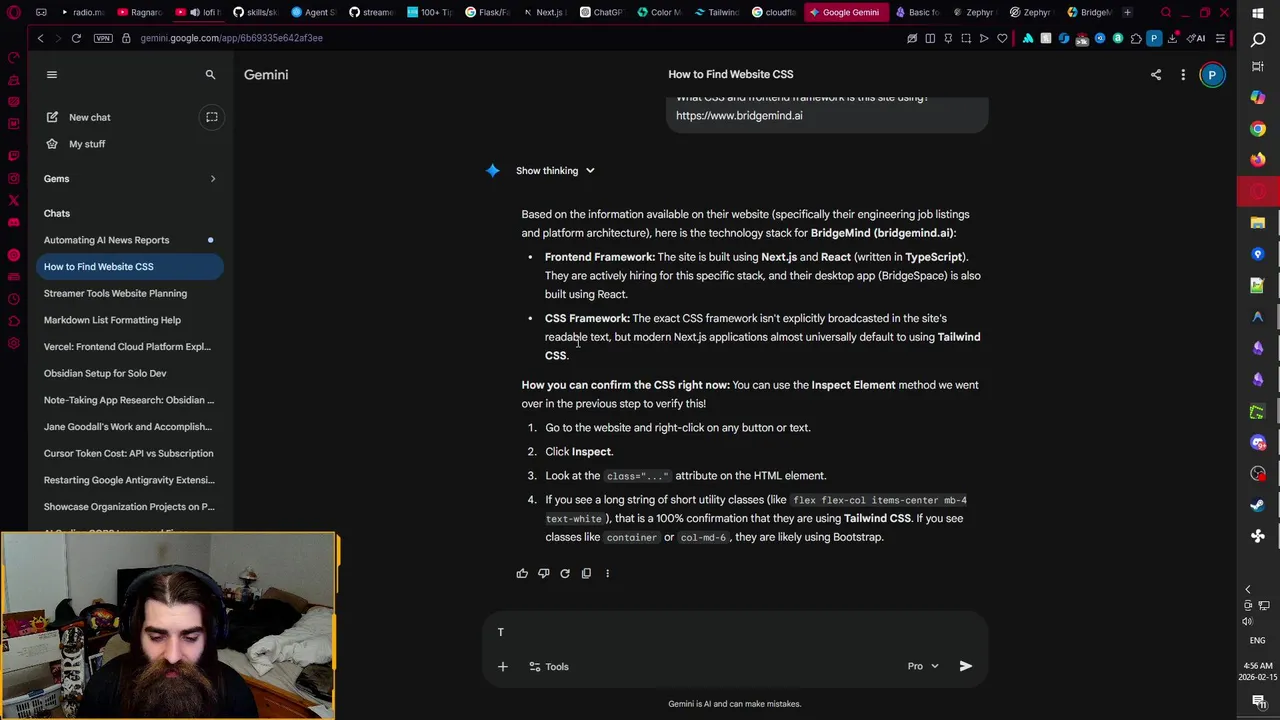1280x720 pixels.
Task: Select chat How to Find Website CSS
Action: coord(130,267)
